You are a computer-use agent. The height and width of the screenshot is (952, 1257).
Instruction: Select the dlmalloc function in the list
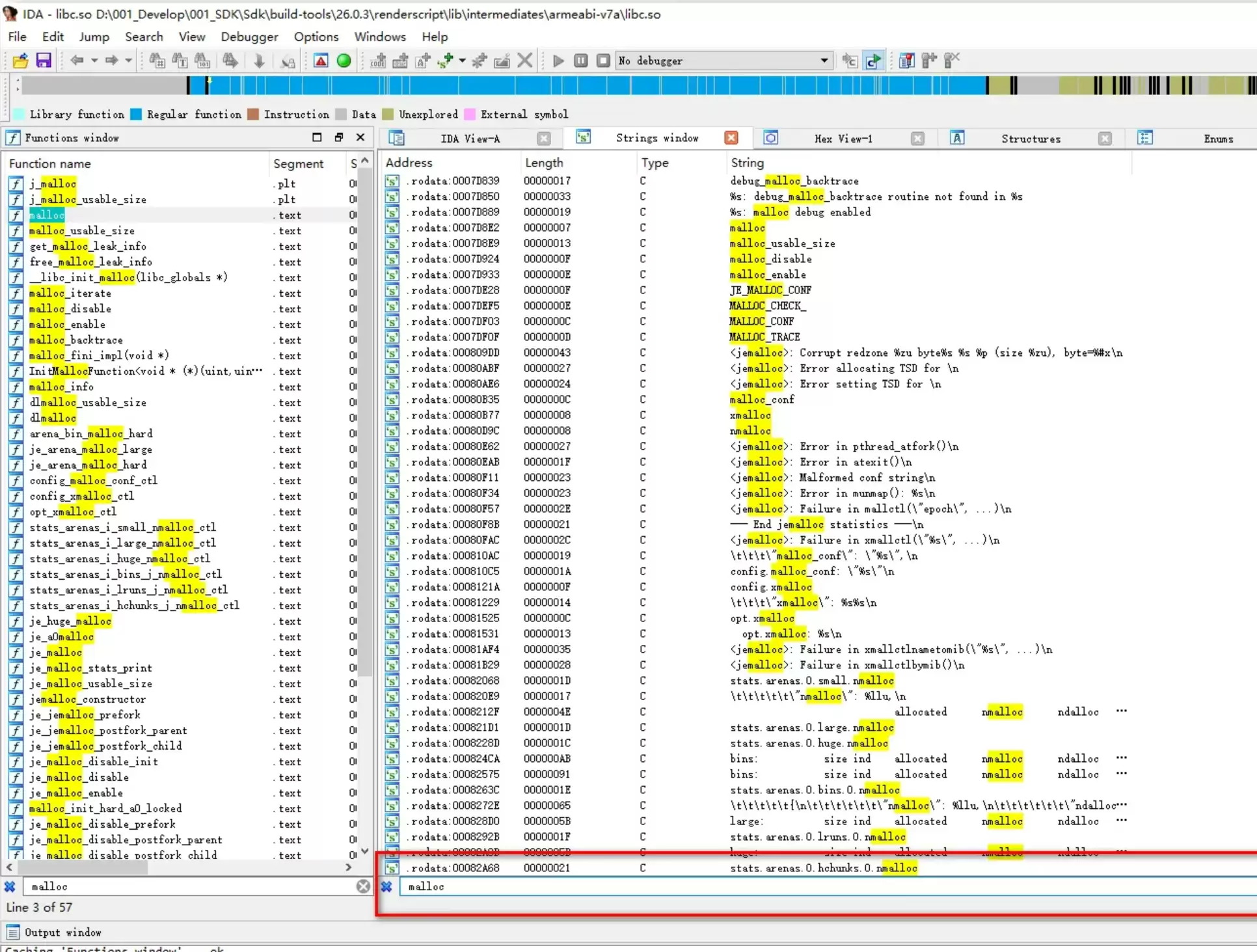point(53,418)
